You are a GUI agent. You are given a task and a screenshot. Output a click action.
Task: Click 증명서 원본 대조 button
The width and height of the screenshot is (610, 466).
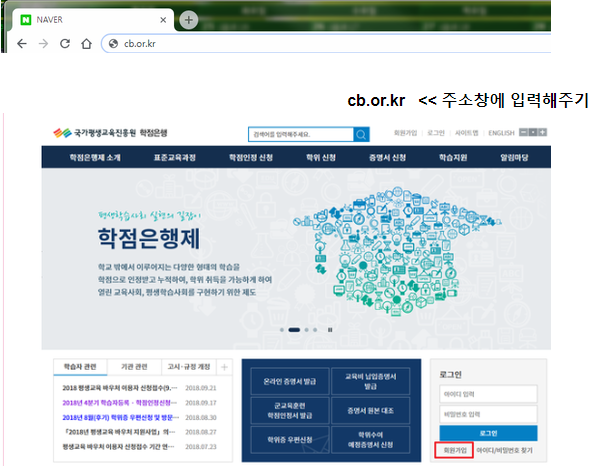[370, 410]
